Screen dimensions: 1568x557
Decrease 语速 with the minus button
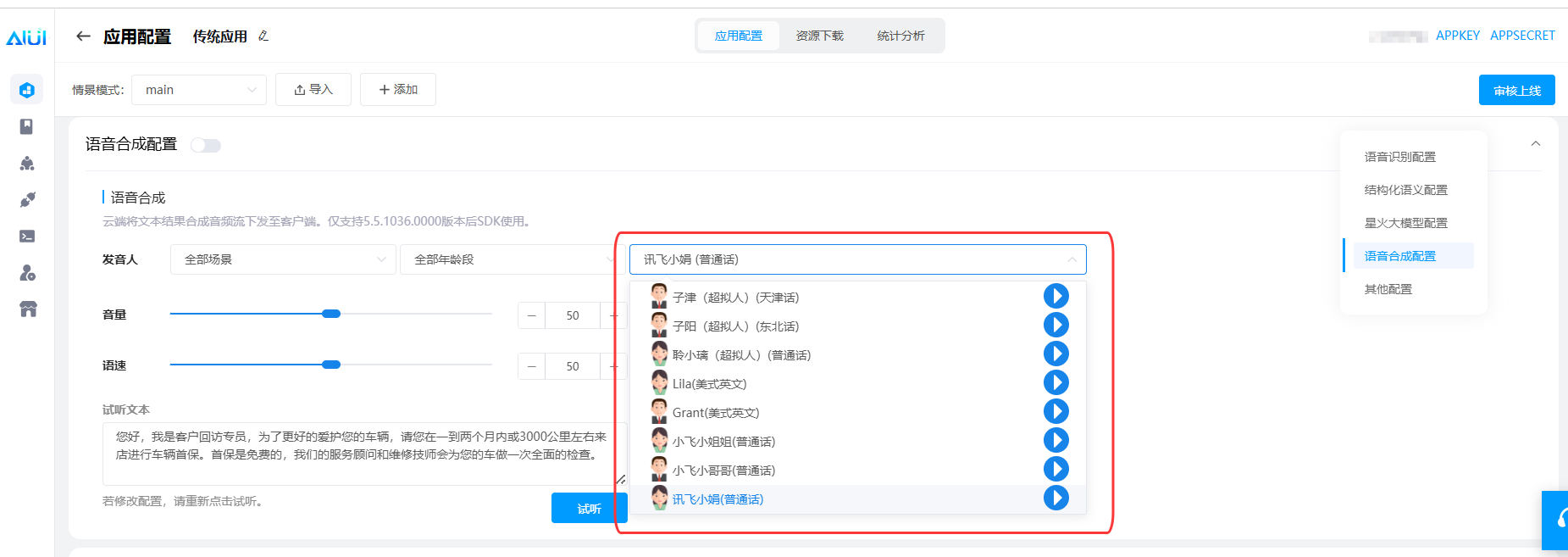tap(531, 366)
